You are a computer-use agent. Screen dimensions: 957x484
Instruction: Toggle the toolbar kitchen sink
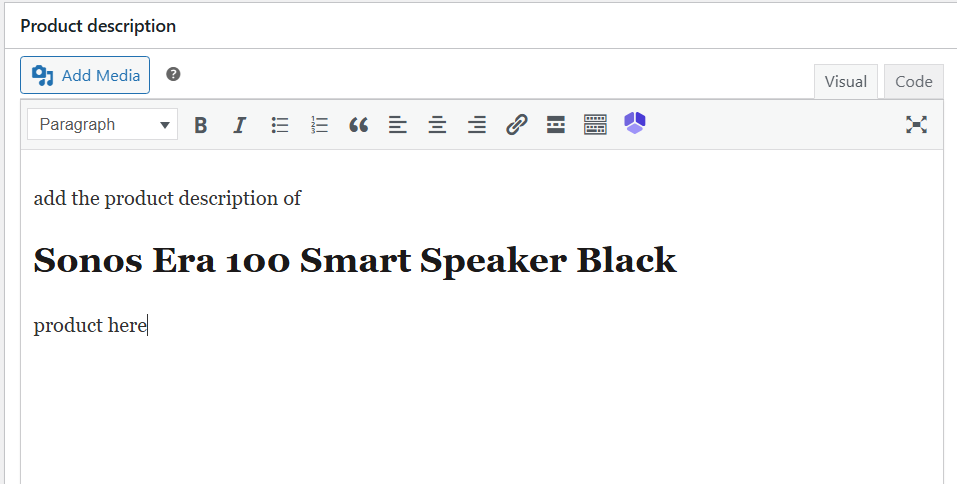click(x=595, y=125)
